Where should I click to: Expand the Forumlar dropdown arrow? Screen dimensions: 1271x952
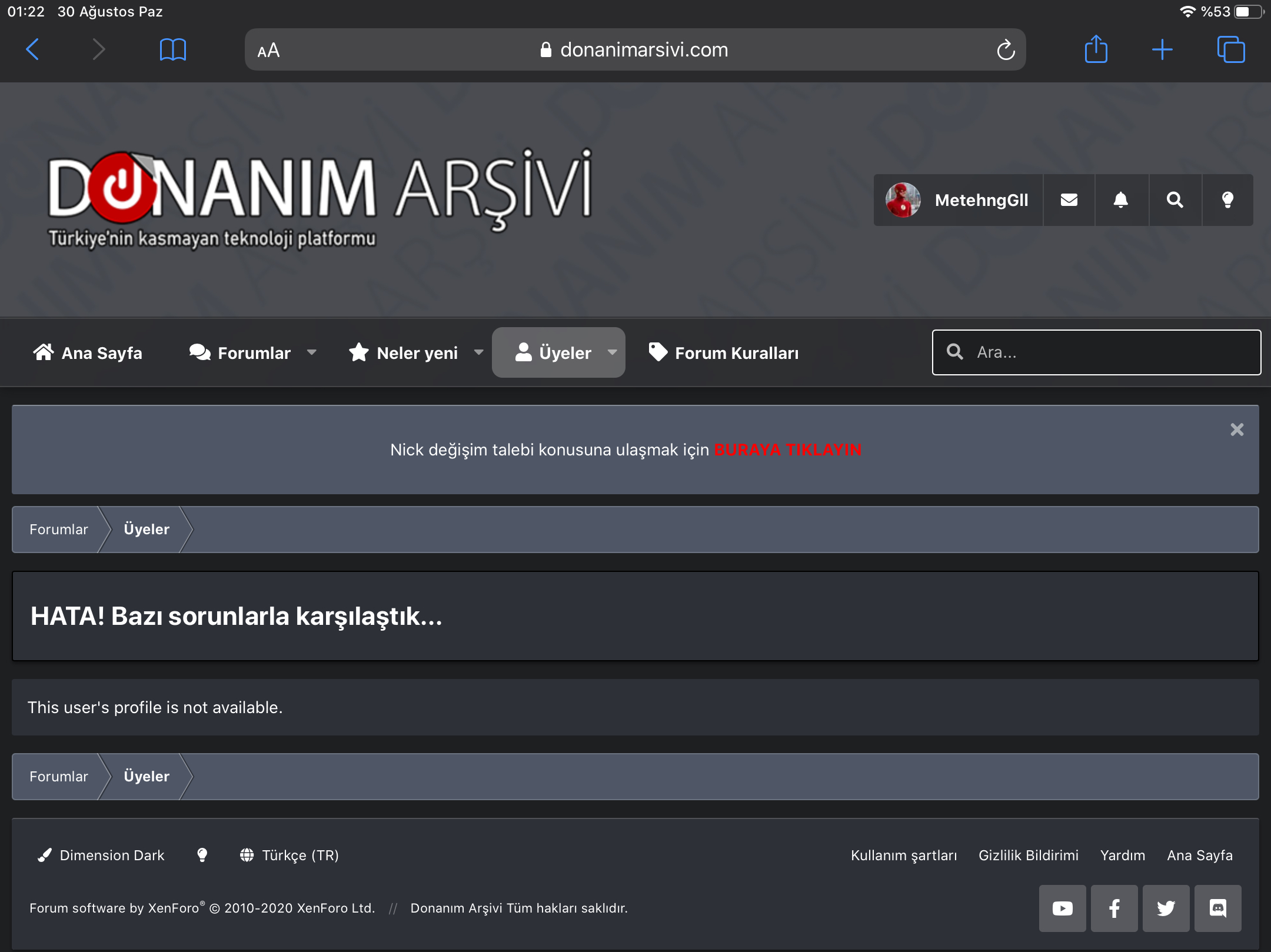point(312,352)
